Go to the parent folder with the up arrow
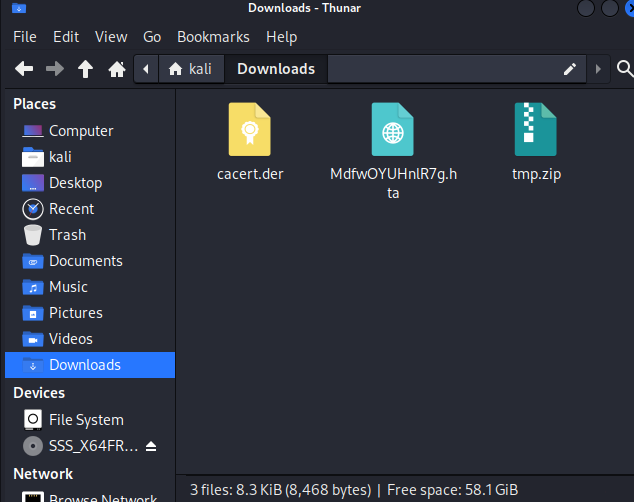The height and width of the screenshot is (502, 634). pos(85,69)
